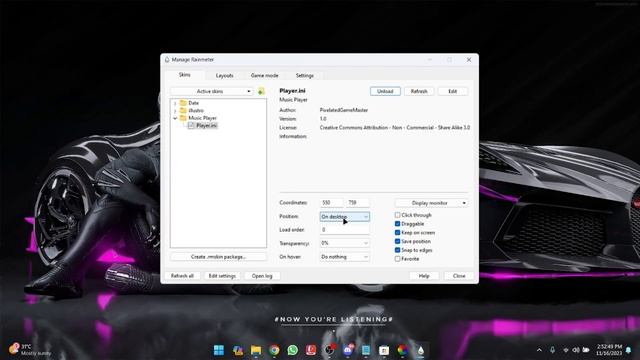Click the Rainmeter logo in the title bar
640x360 pixels.
point(167,60)
